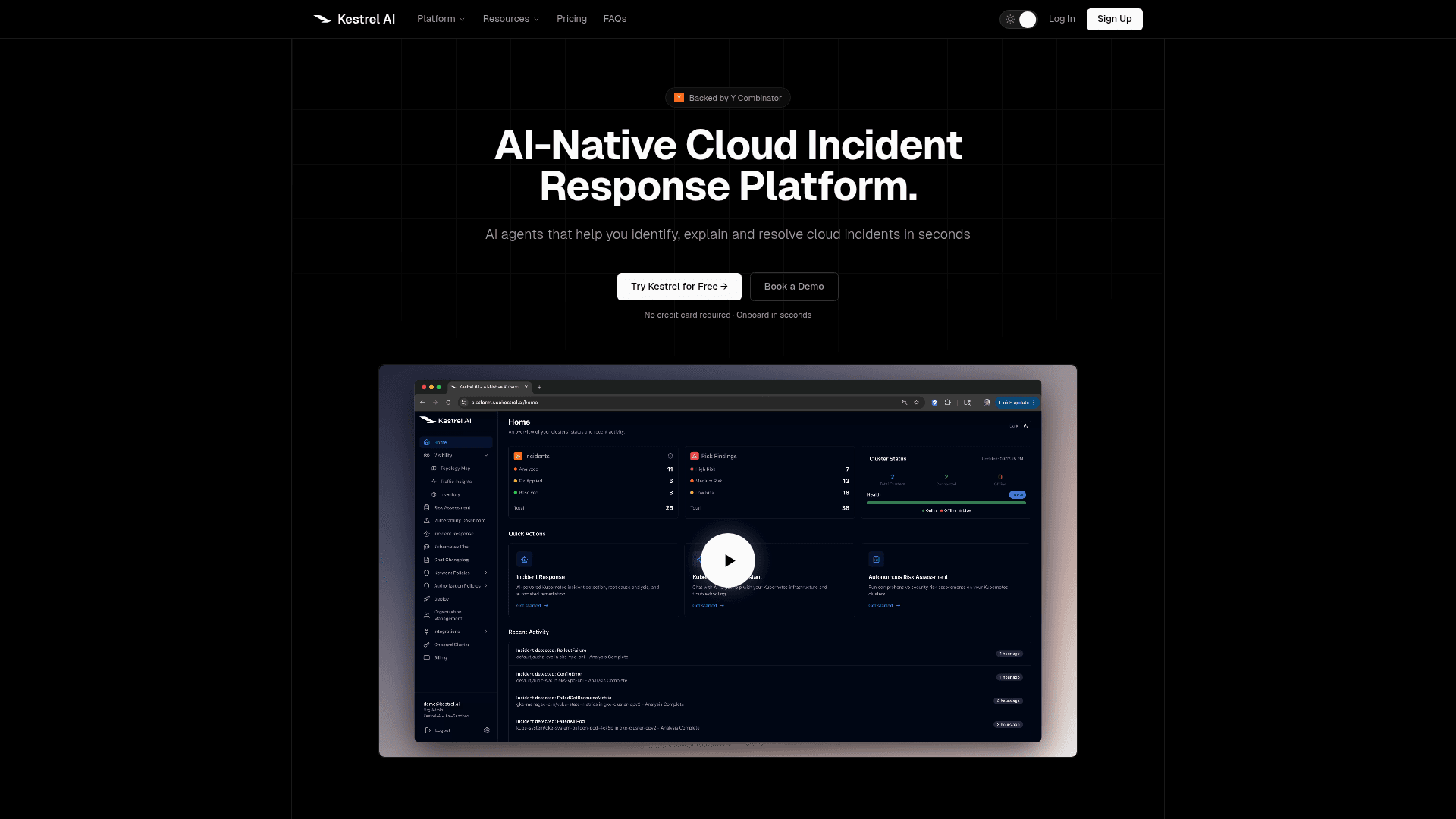Click the Visibility eye icon in demo sidebar
1456x819 pixels.
[x=427, y=456]
